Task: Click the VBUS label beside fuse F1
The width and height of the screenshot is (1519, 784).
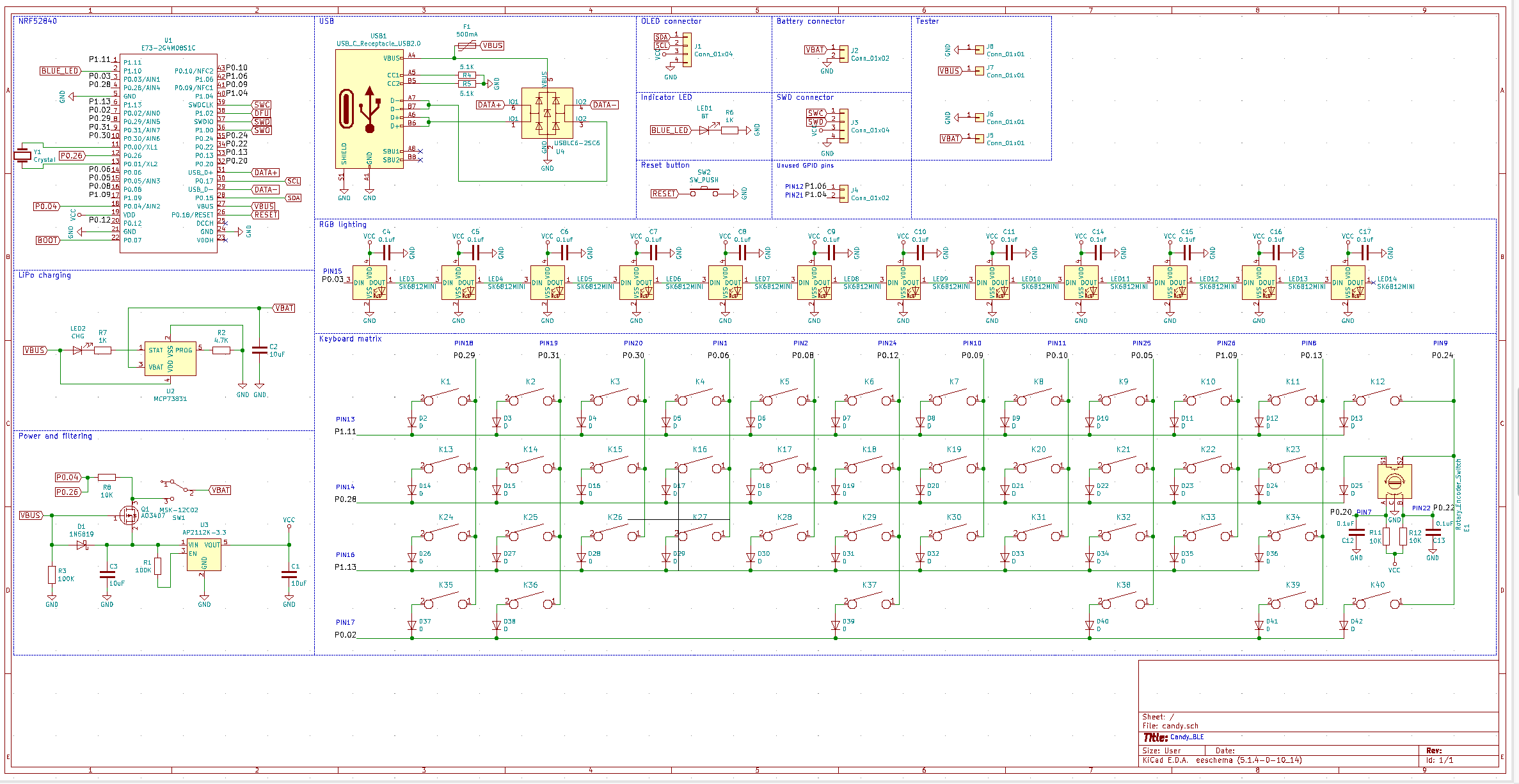Action: (x=492, y=45)
